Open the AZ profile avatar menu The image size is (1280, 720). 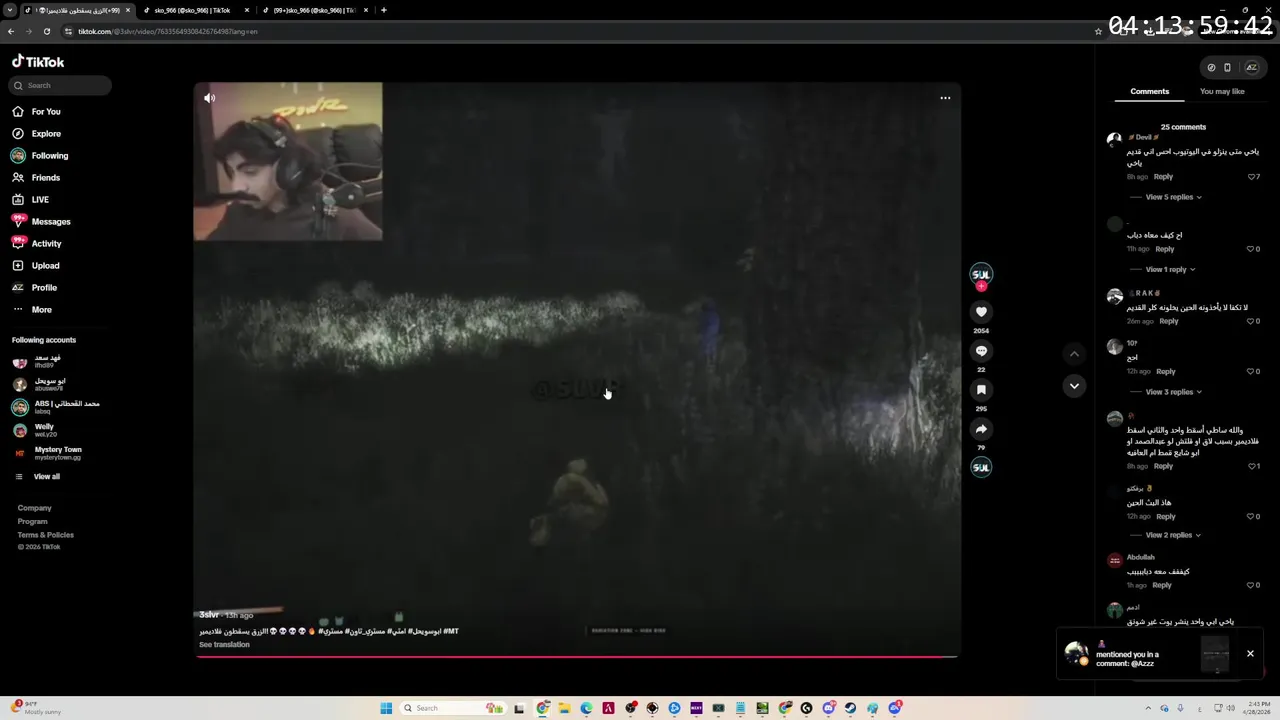pyautogui.click(x=1251, y=68)
